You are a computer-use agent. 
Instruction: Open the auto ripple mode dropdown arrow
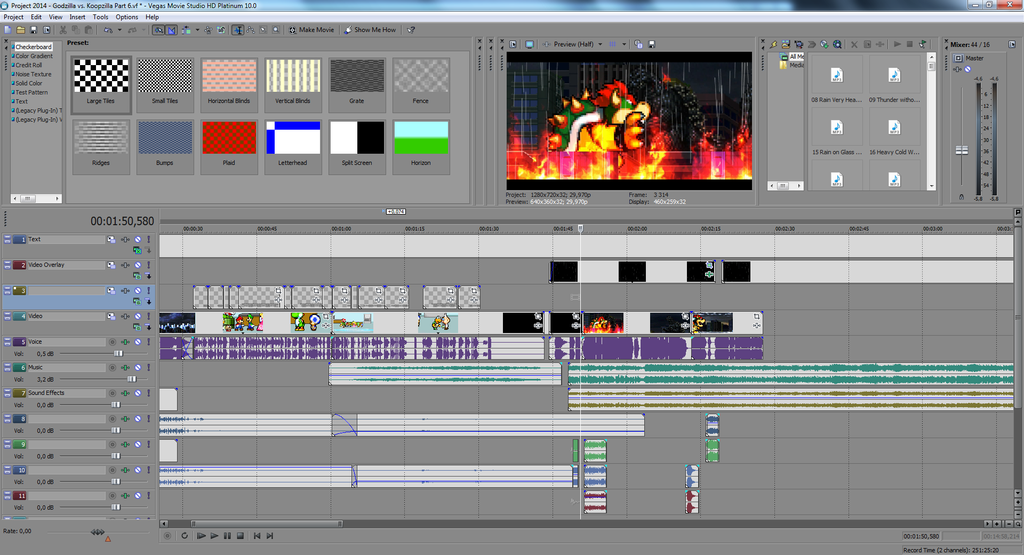[x=197, y=29]
